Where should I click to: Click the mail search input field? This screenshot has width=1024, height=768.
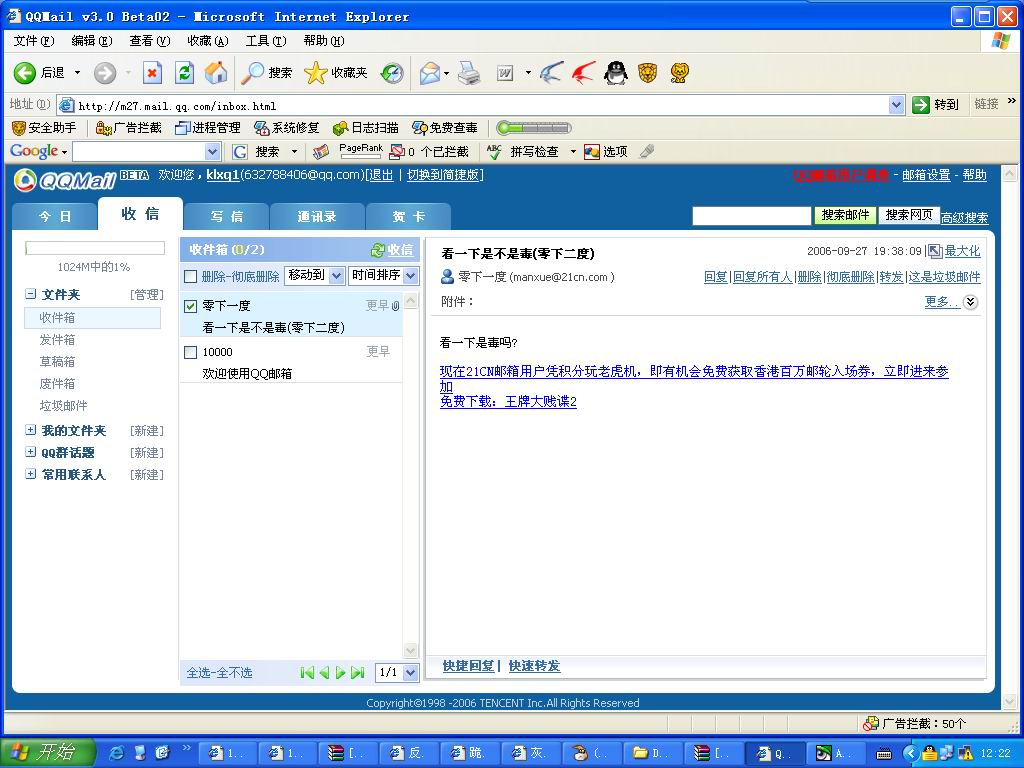pyautogui.click(x=752, y=216)
